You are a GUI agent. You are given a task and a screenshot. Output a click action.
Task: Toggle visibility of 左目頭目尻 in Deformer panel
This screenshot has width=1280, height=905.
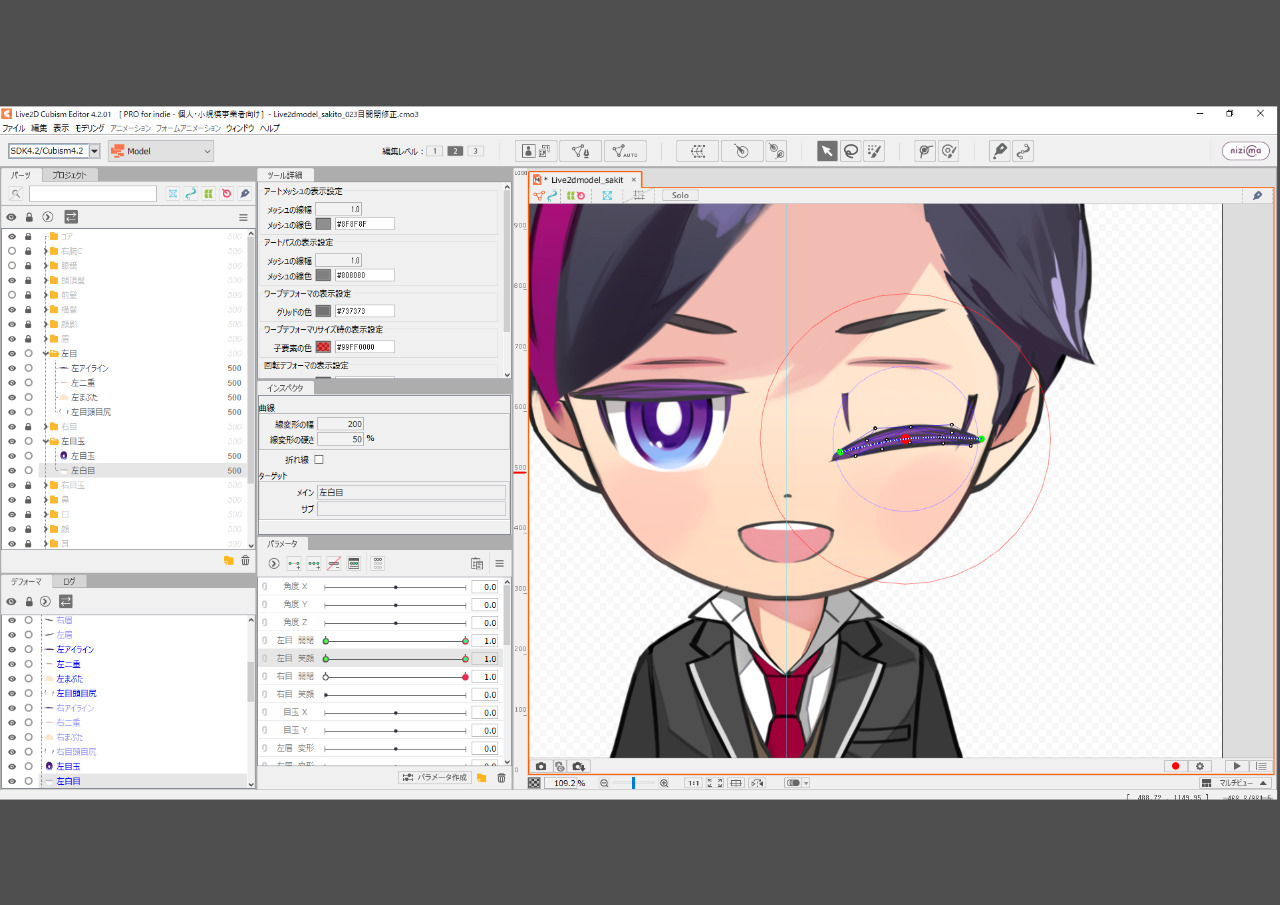pyautogui.click(x=12, y=693)
